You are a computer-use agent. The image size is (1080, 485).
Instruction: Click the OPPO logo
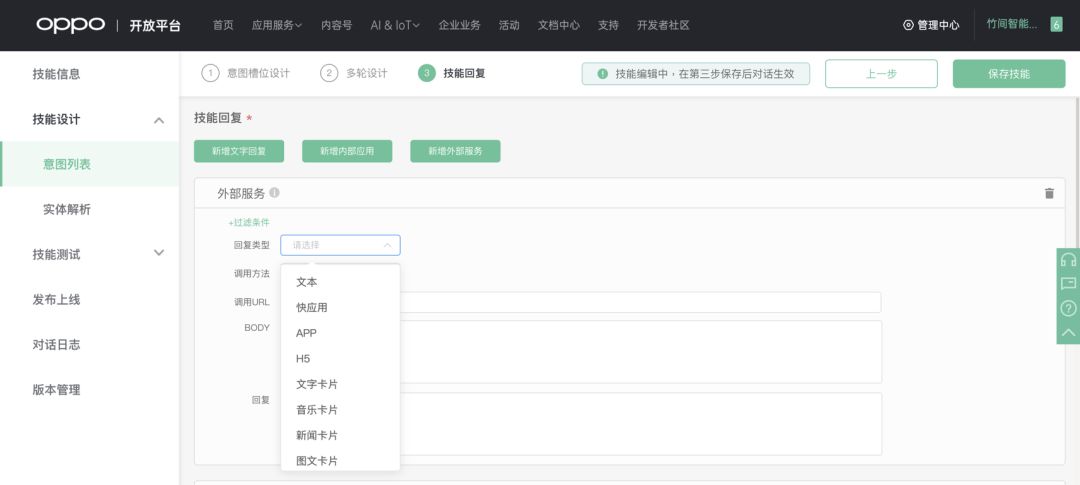[71, 25]
